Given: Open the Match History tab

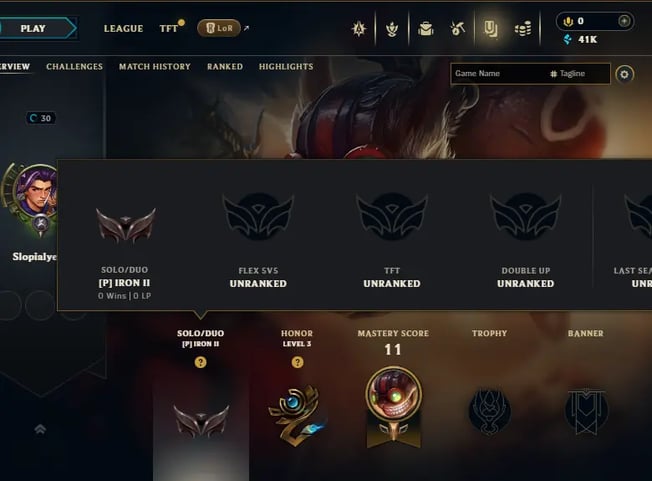Looking at the screenshot, I should coord(155,67).
